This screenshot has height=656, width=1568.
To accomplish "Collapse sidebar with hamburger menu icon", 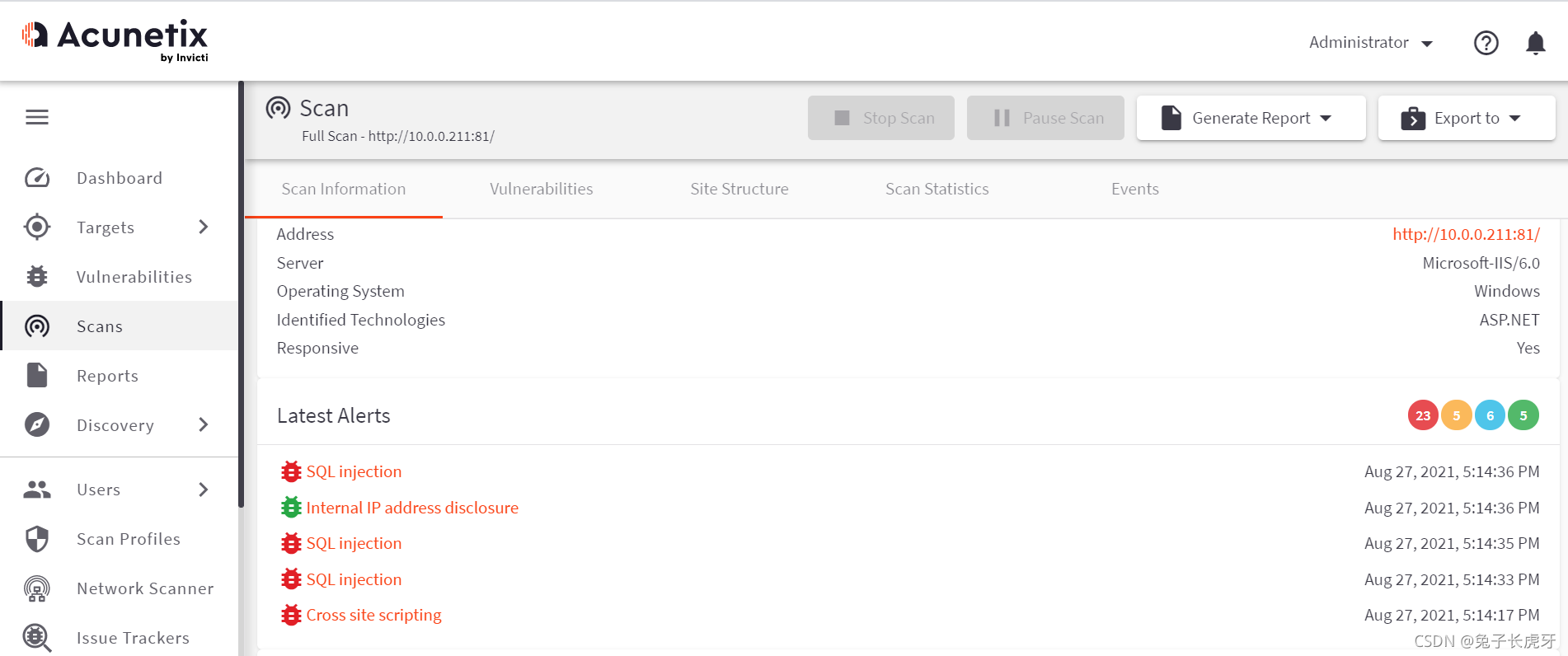I will pyautogui.click(x=37, y=117).
